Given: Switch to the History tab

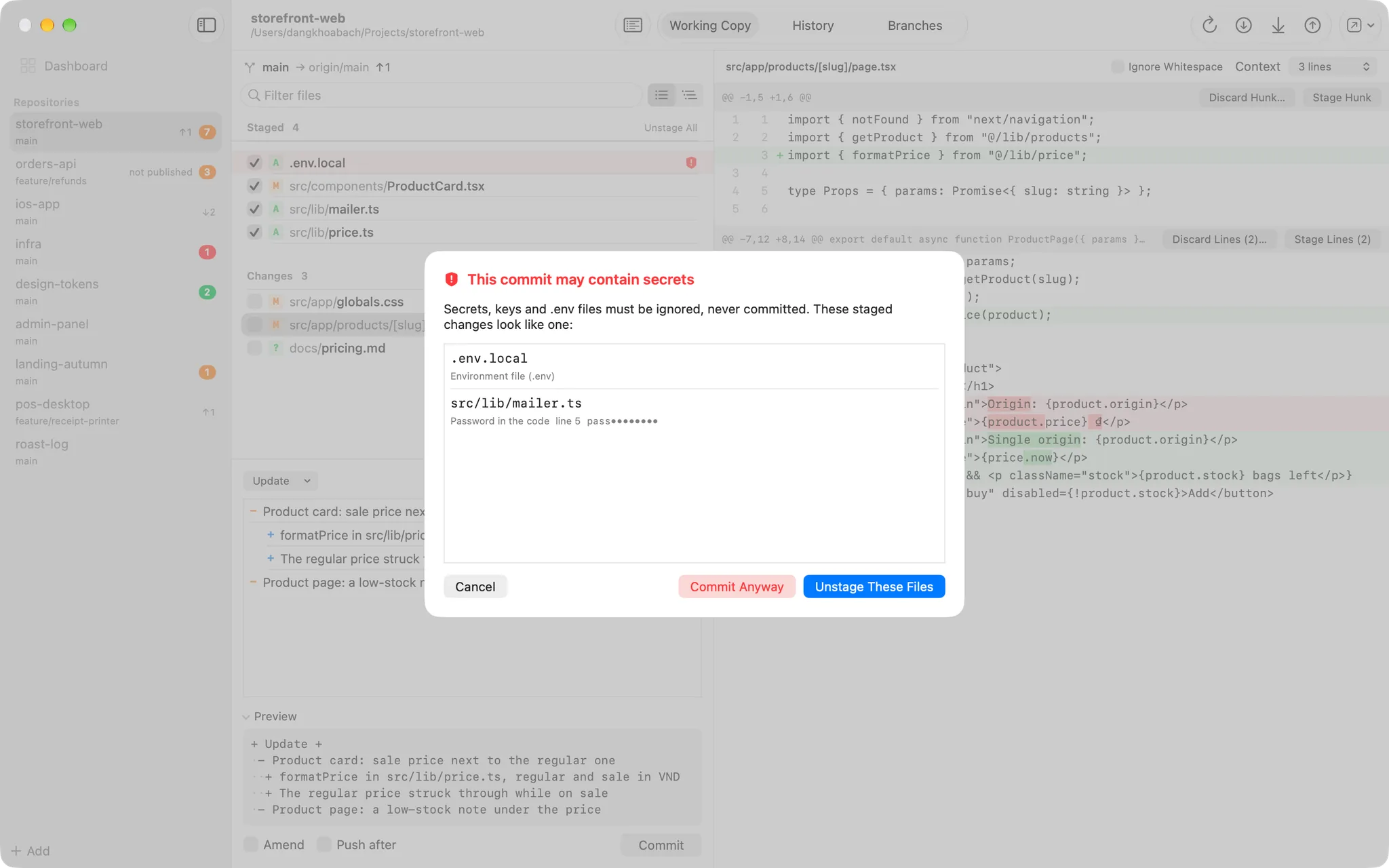Looking at the screenshot, I should coord(813,25).
